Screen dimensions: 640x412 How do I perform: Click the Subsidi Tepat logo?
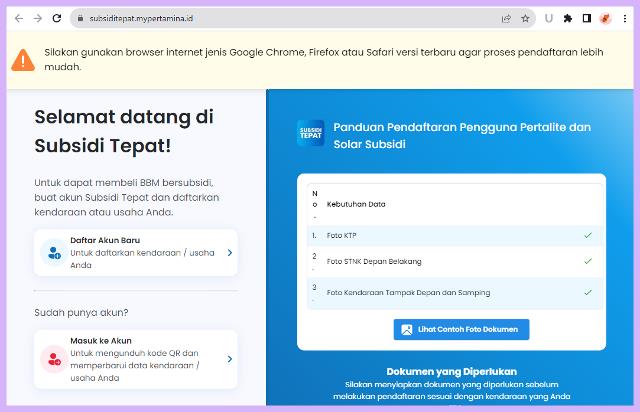click(311, 133)
